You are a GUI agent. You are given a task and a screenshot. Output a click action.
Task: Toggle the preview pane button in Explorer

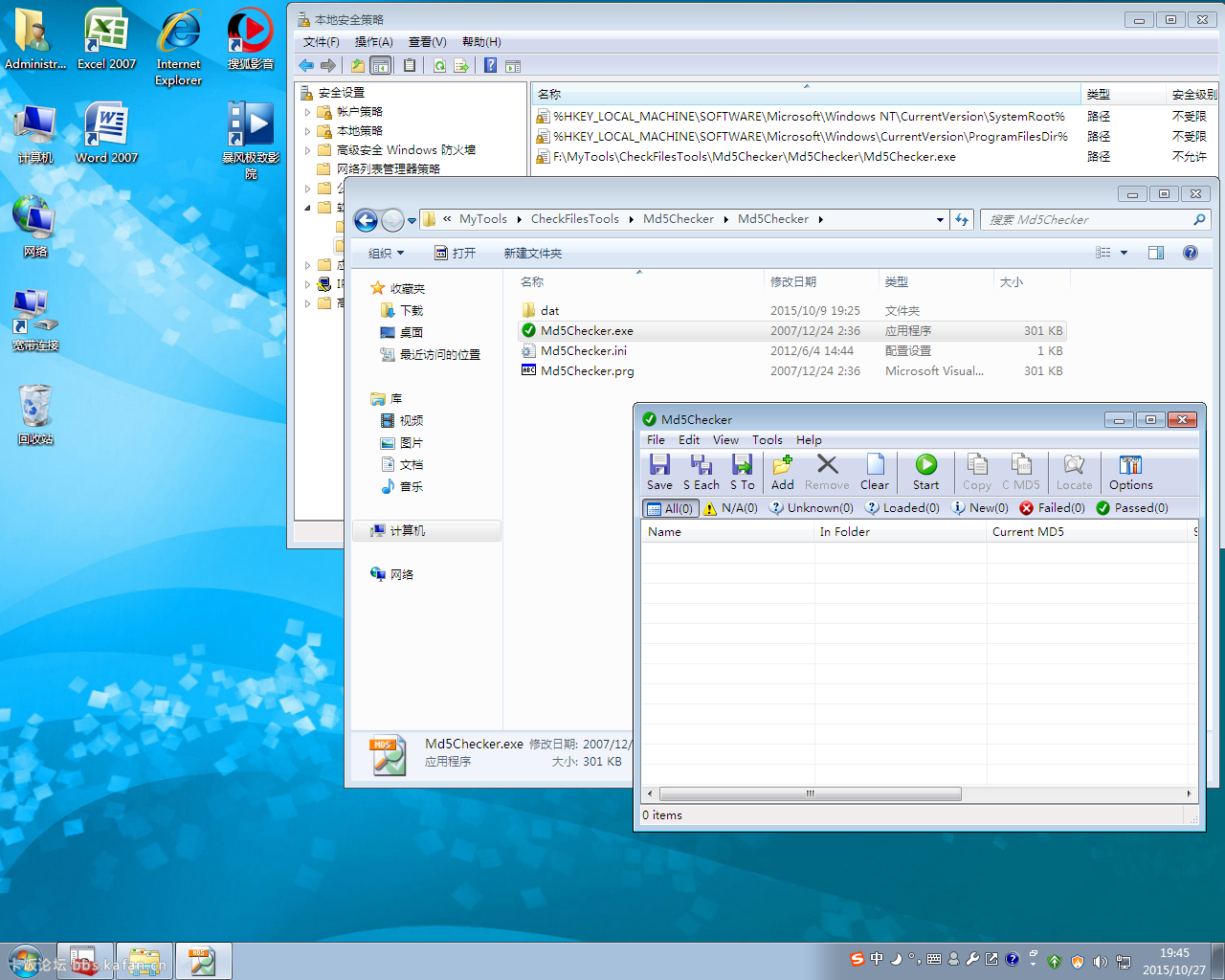[1156, 253]
